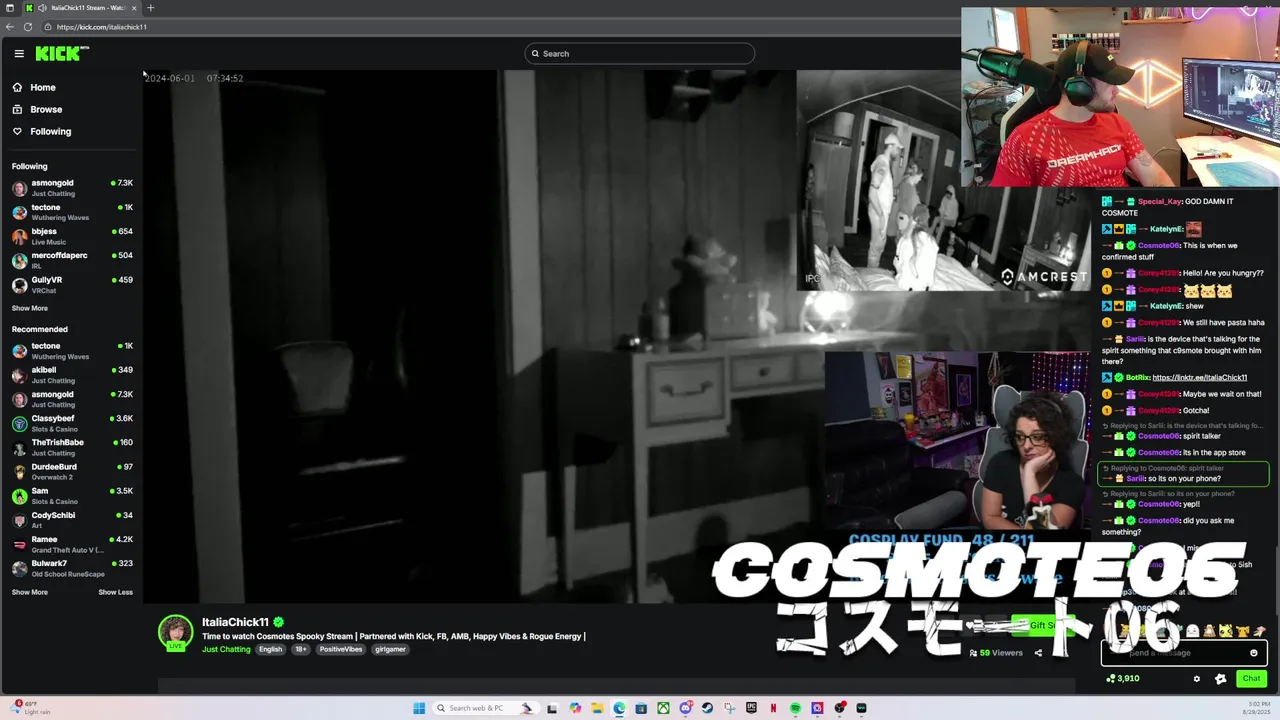The image size is (1280, 720).
Task: Open Sam Slots & Casino channel
Action: coord(72,496)
